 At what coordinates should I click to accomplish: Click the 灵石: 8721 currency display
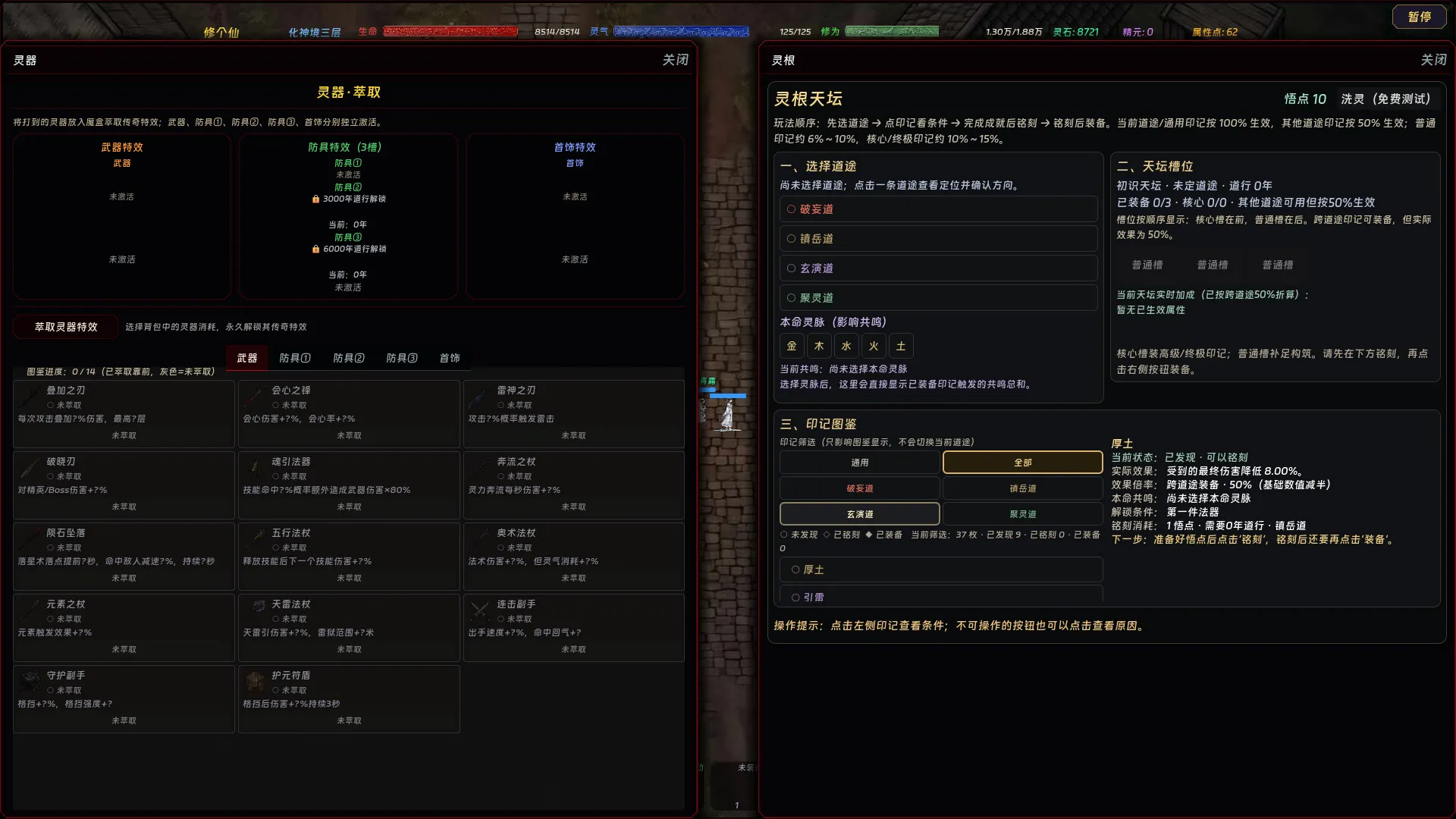click(1075, 32)
